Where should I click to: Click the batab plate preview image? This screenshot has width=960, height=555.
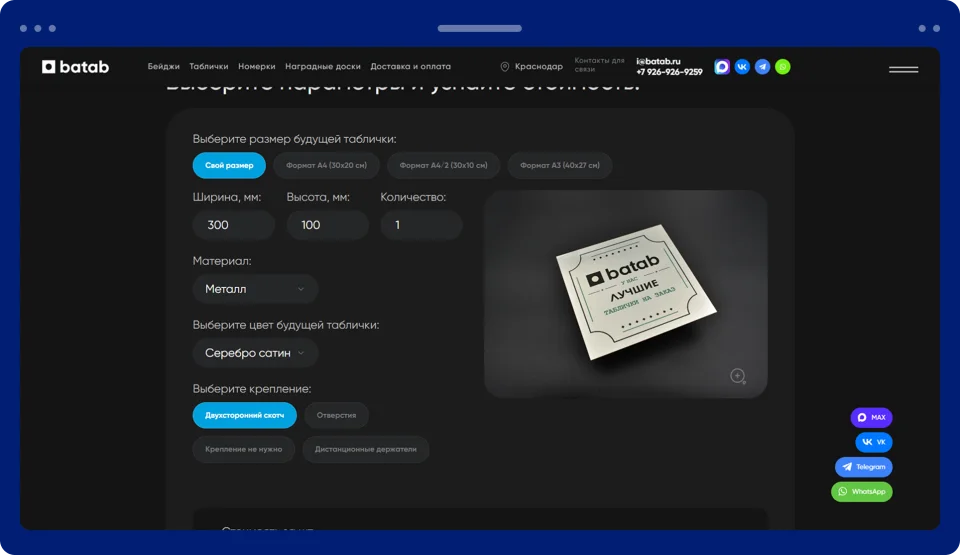tap(625, 294)
